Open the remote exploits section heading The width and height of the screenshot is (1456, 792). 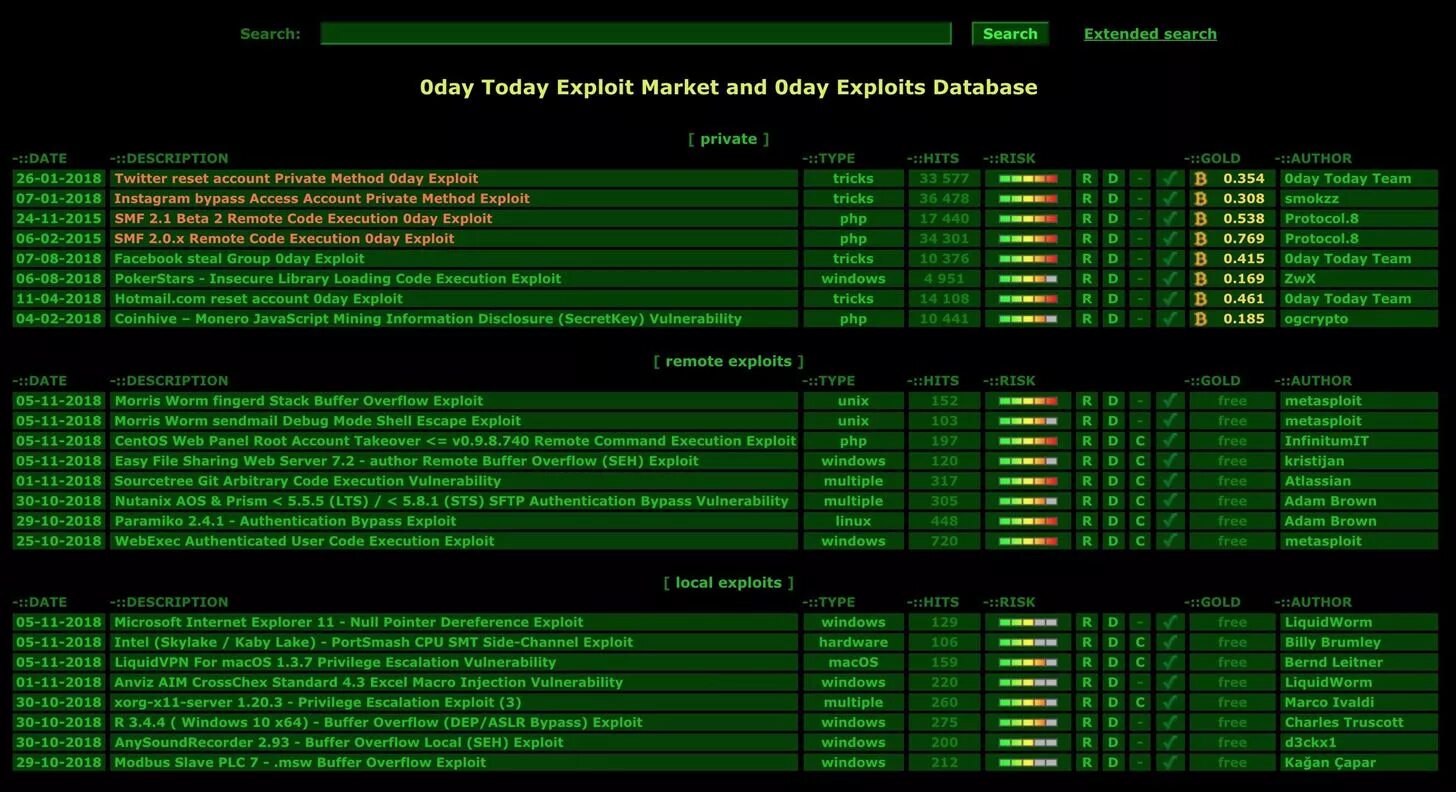[728, 361]
